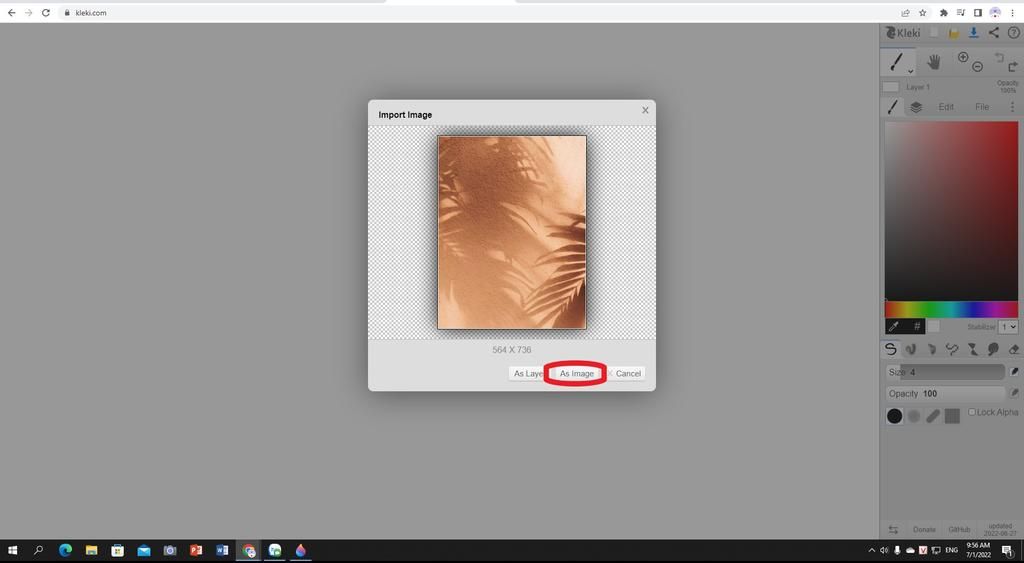Viewport: 1024px width, 563px height.
Task: Select the Sketchy brush icon
Action: tap(931, 349)
